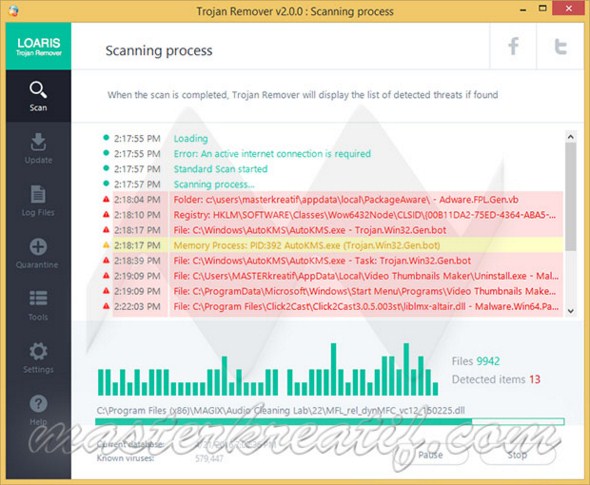Select 'Standard Scan started' log entry
Image resolution: width=590 pixels, height=485 pixels.
pos(220,169)
